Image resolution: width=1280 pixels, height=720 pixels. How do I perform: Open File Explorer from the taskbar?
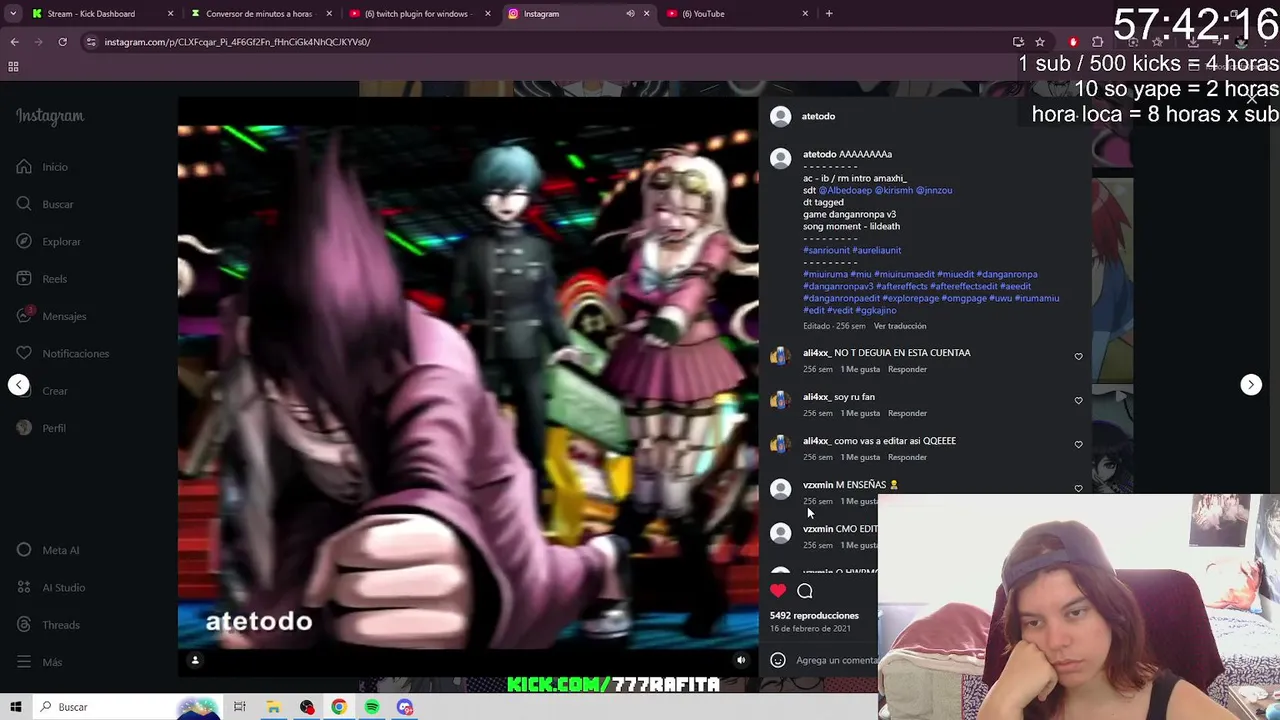(x=273, y=707)
